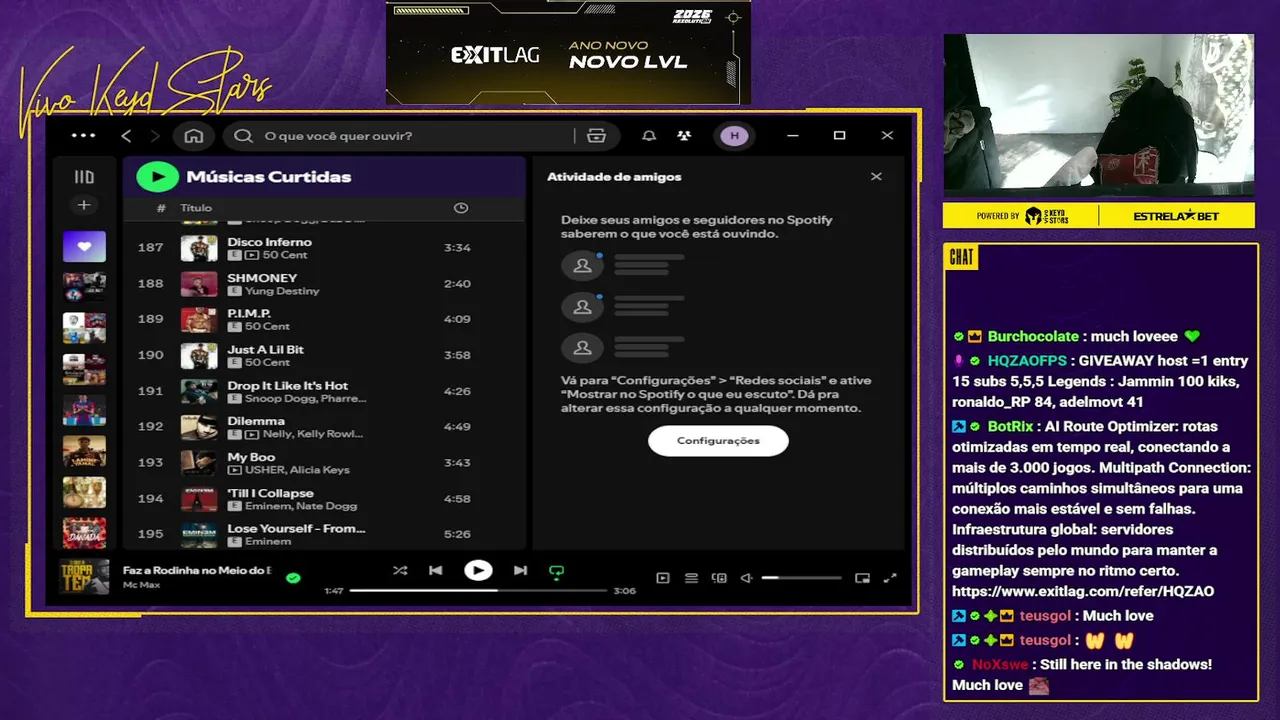The height and width of the screenshot is (720, 1280).
Task: Click album cover of 'Disco Inferno' row
Action: (x=199, y=248)
